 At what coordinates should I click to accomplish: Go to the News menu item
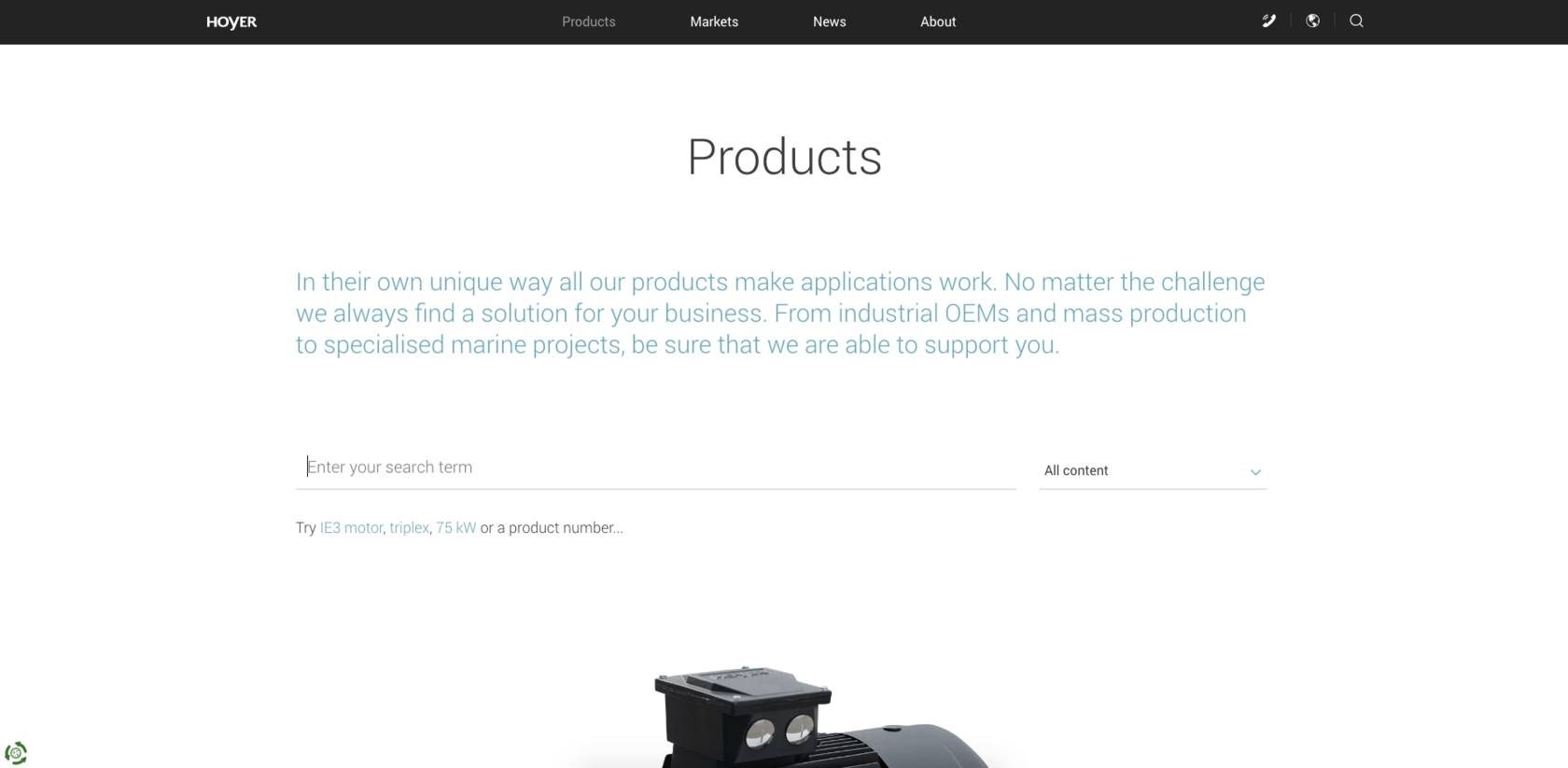[x=829, y=21]
